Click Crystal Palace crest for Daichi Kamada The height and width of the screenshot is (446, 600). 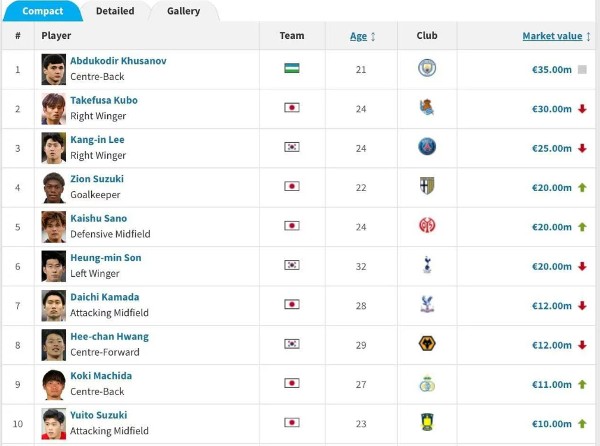427,305
